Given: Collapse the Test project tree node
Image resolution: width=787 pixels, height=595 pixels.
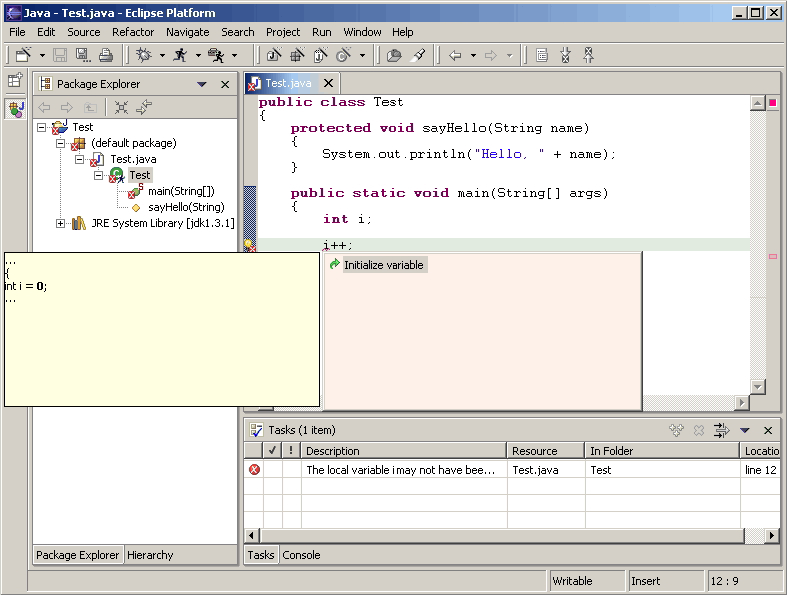Looking at the screenshot, I should click(41, 128).
